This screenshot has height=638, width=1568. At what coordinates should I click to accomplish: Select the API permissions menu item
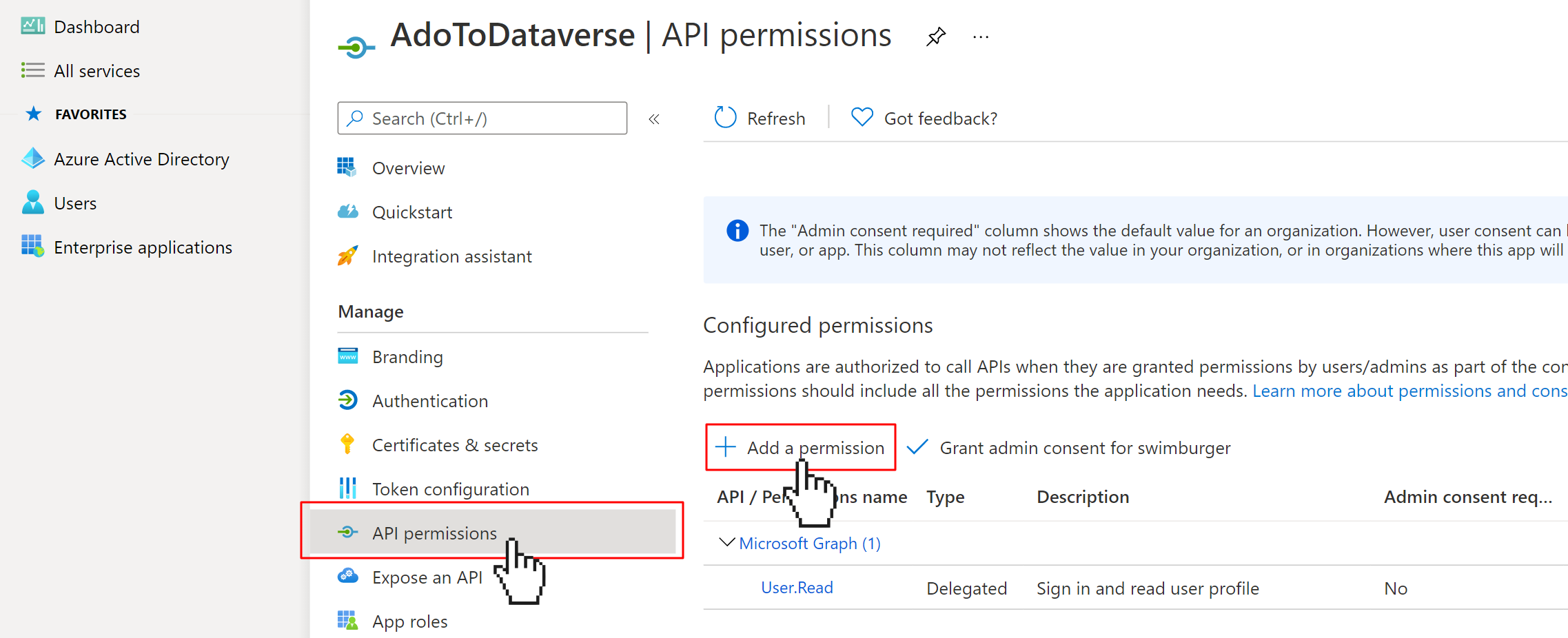[492, 533]
